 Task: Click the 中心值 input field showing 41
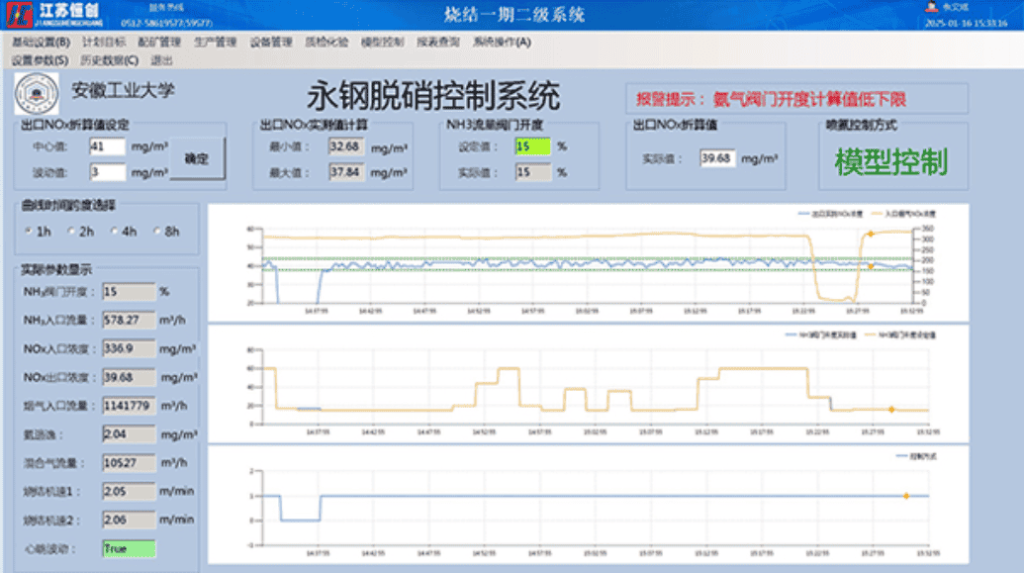coord(107,147)
